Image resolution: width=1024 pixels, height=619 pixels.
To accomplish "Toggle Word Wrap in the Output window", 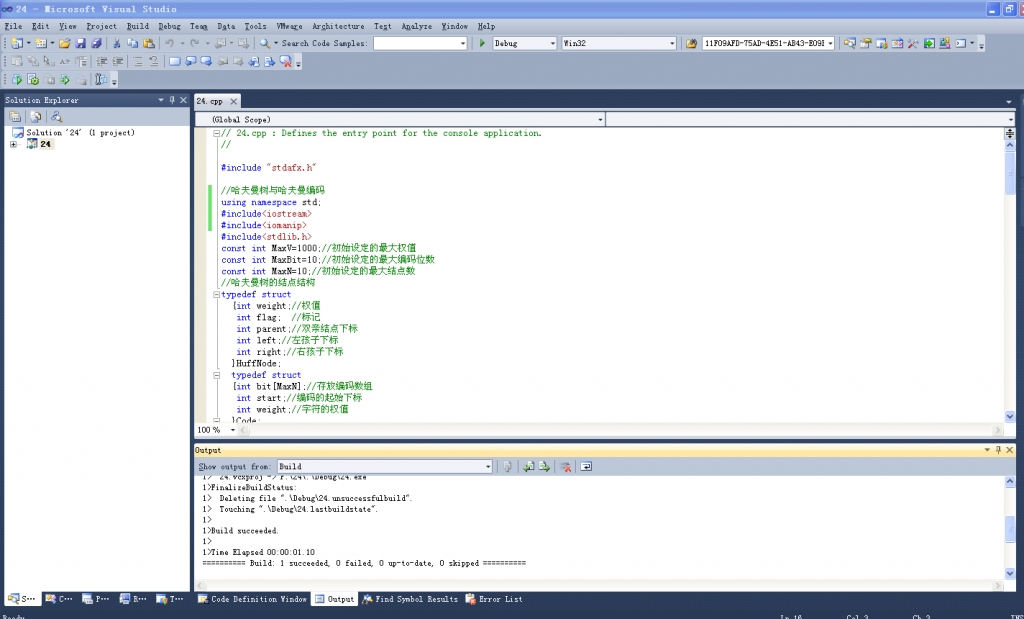I will tap(587, 466).
